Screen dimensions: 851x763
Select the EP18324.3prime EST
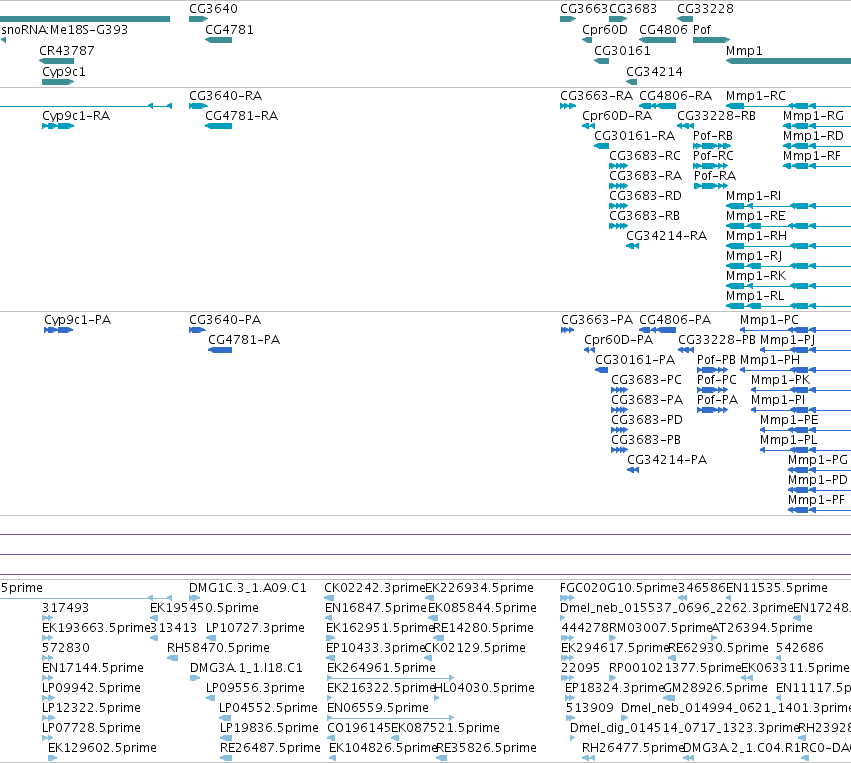[569, 699]
